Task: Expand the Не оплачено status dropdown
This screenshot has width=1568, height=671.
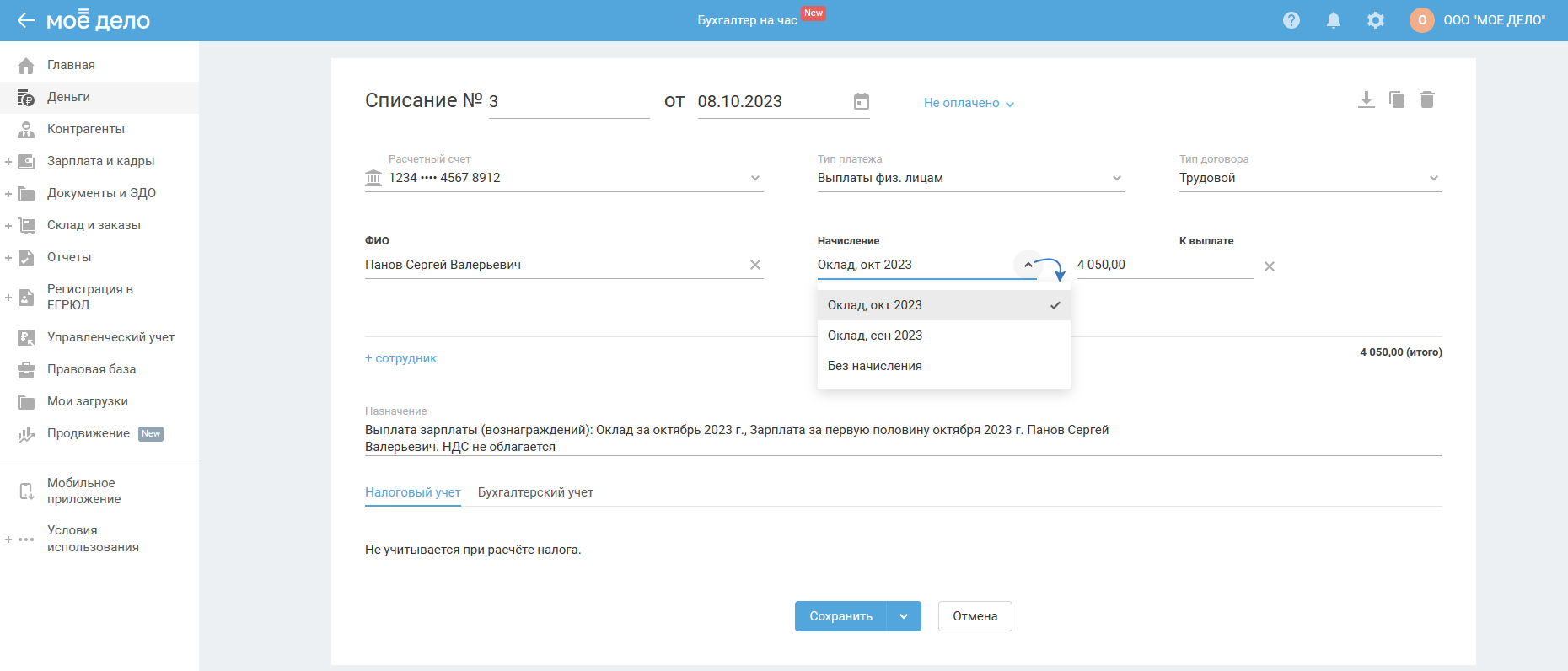Action: (x=969, y=103)
